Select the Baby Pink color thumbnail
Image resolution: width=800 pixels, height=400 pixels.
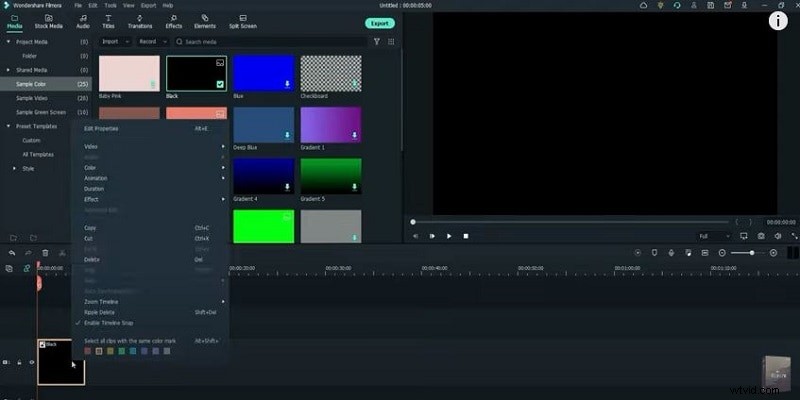129,73
